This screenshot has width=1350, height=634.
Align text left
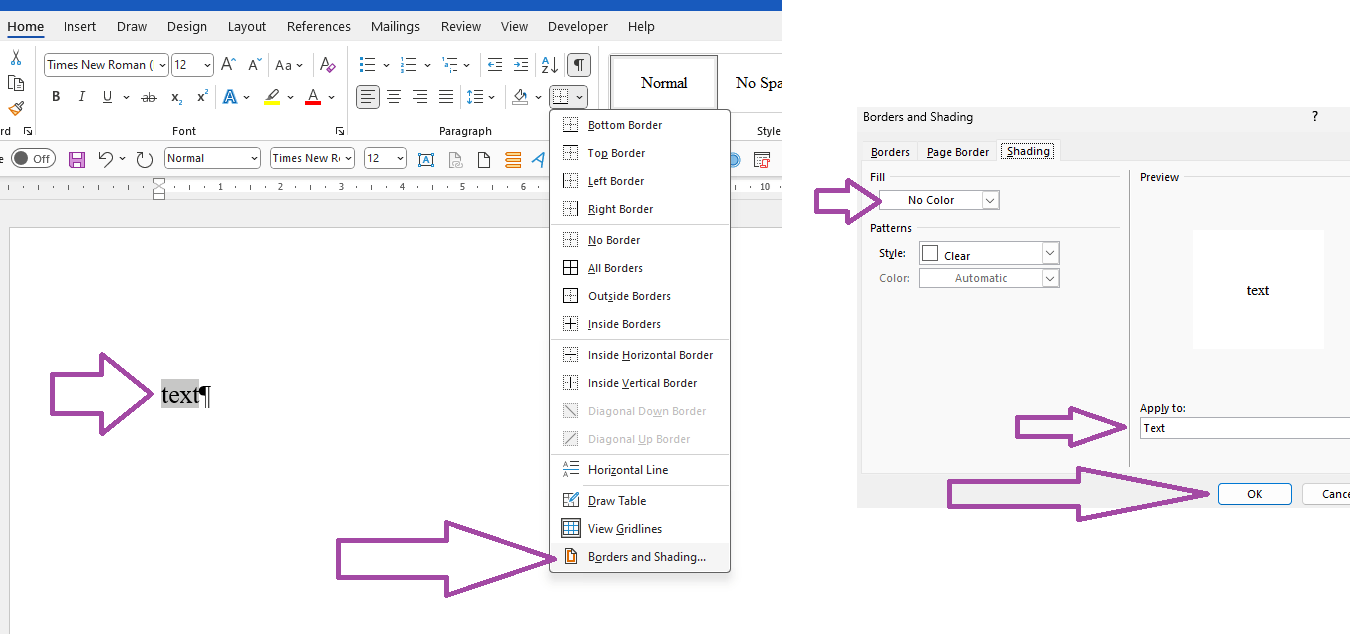coord(368,97)
